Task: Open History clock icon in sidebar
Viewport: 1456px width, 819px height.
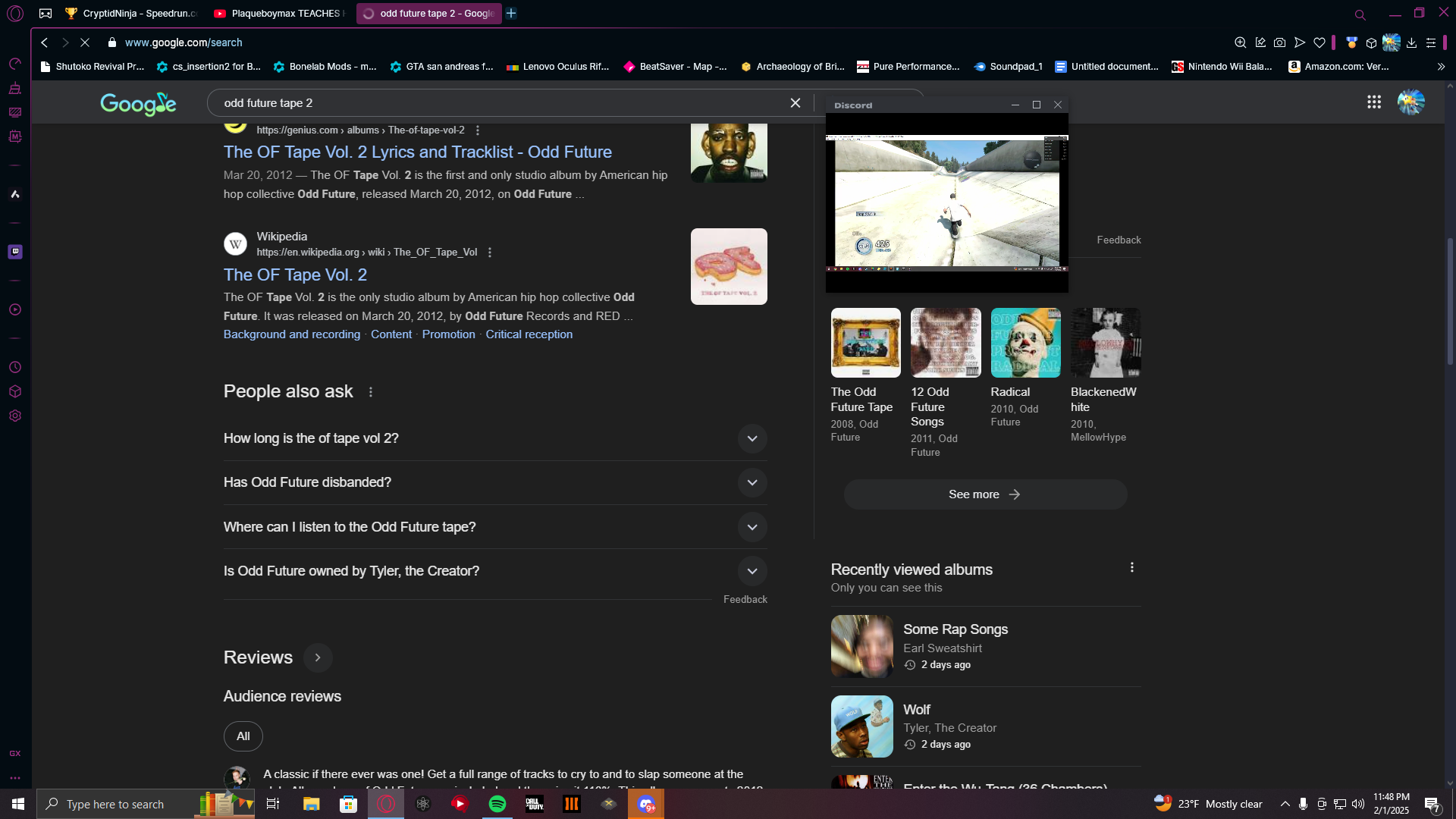Action: (x=15, y=368)
